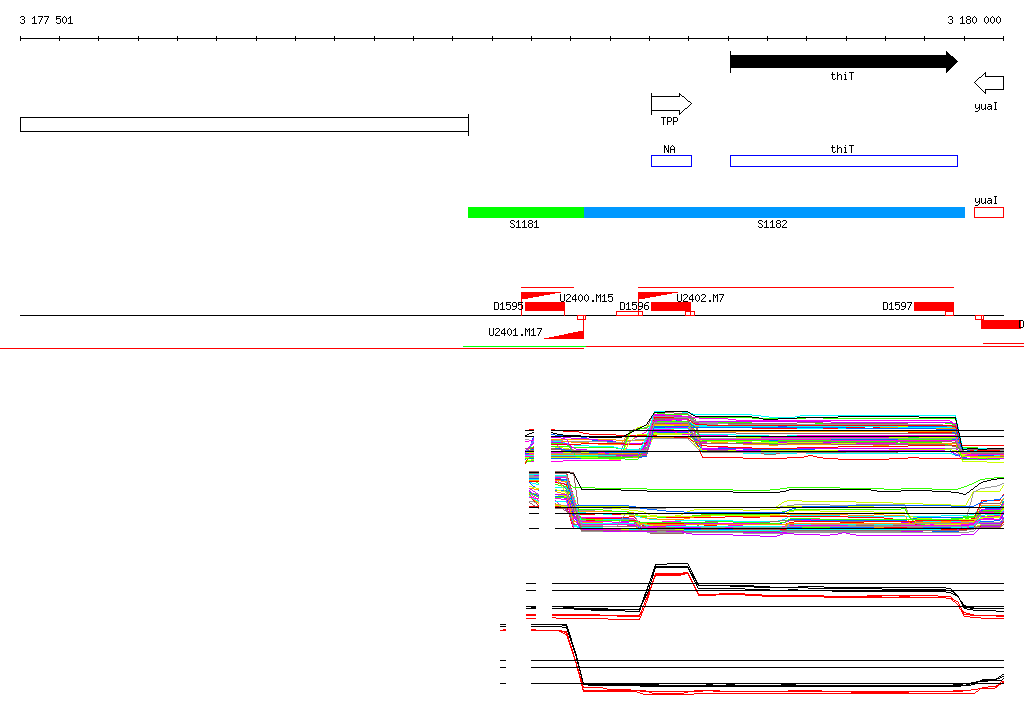Screen dimensions: 1024x714
Task: Select the blue-outlined NA box
Action: pyautogui.click(x=671, y=161)
